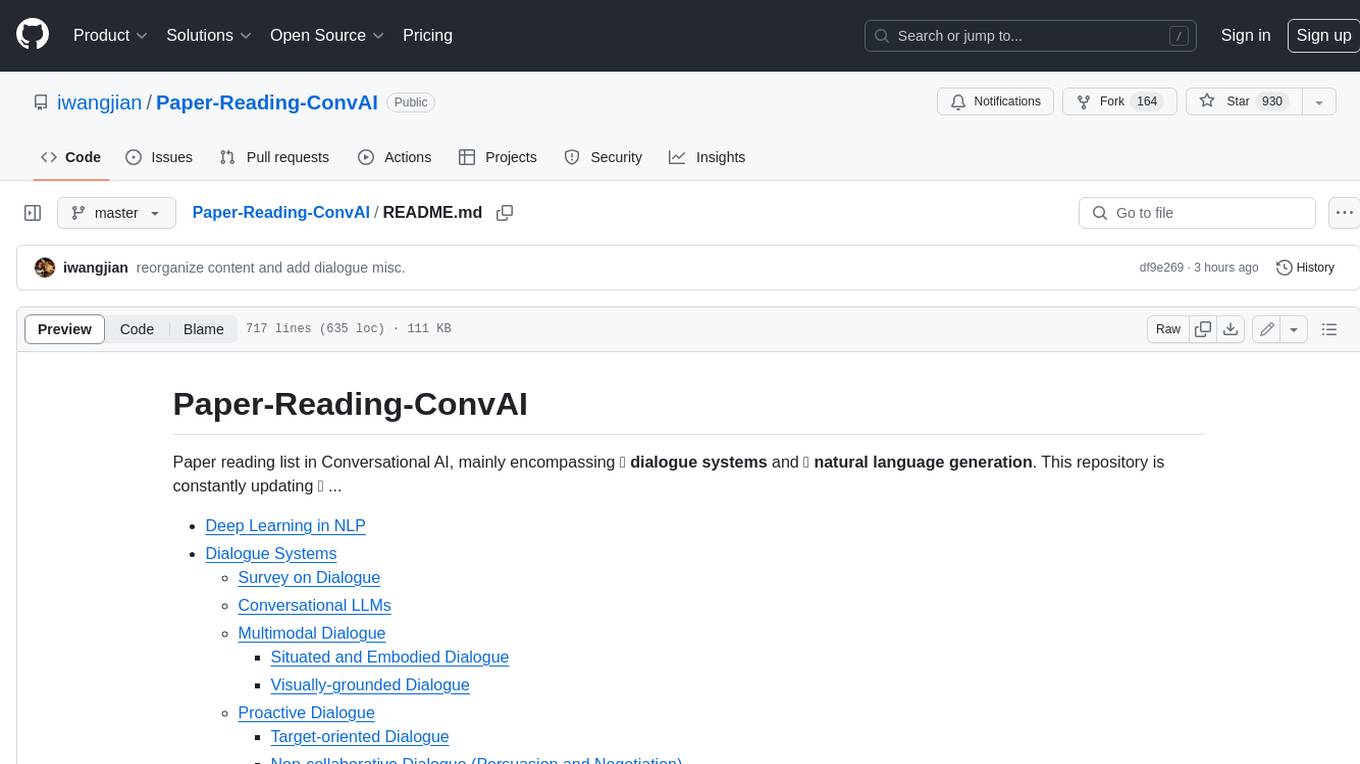The image size is (1360, 764).
Task: Open the Deep Learning in NLP link
Action: point(285,526)
